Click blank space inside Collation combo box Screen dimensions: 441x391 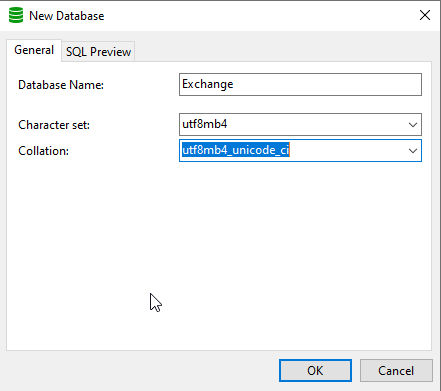[x=347, y=151]
